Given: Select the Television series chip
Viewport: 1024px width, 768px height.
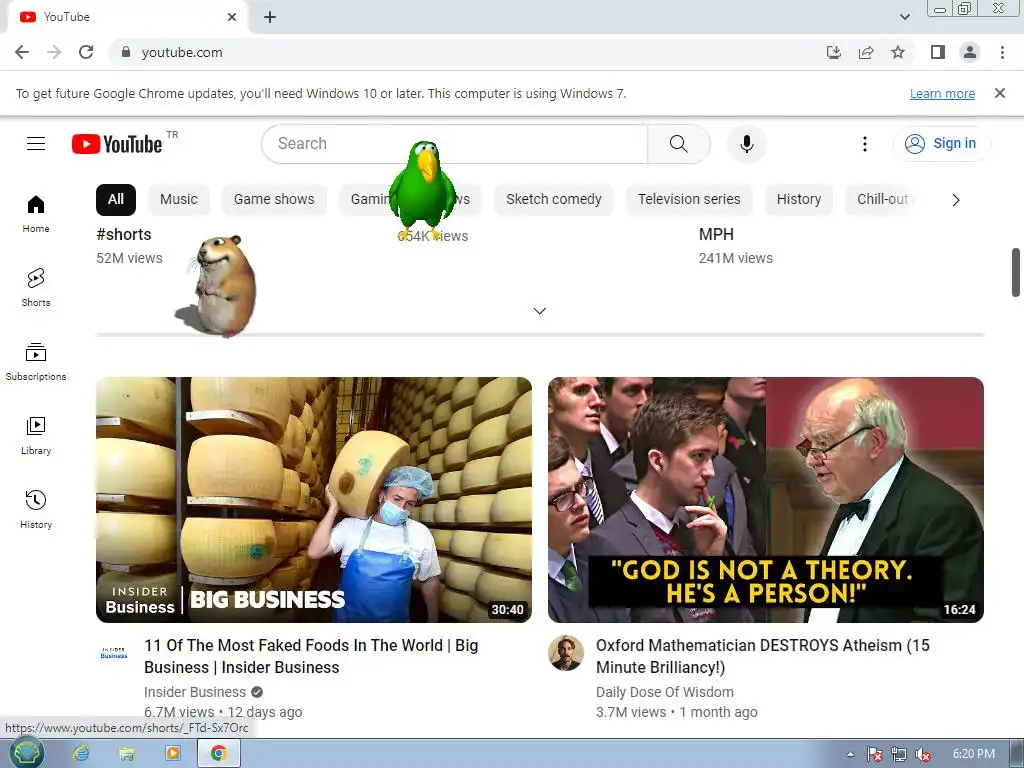Looking at the screenshot, I should 689,200.
